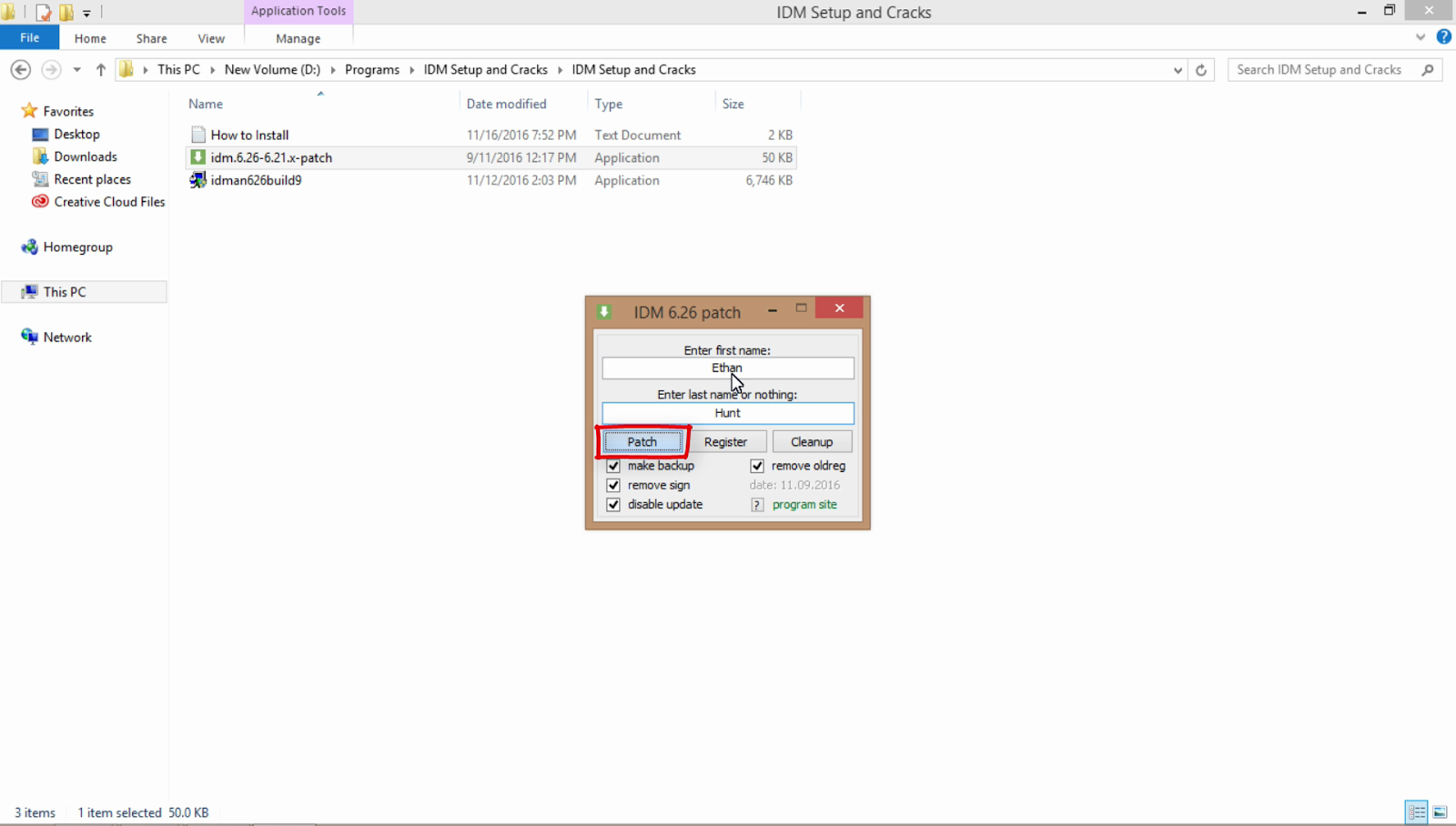Switch to the View ribbon tab

click(x=211, y=38)
